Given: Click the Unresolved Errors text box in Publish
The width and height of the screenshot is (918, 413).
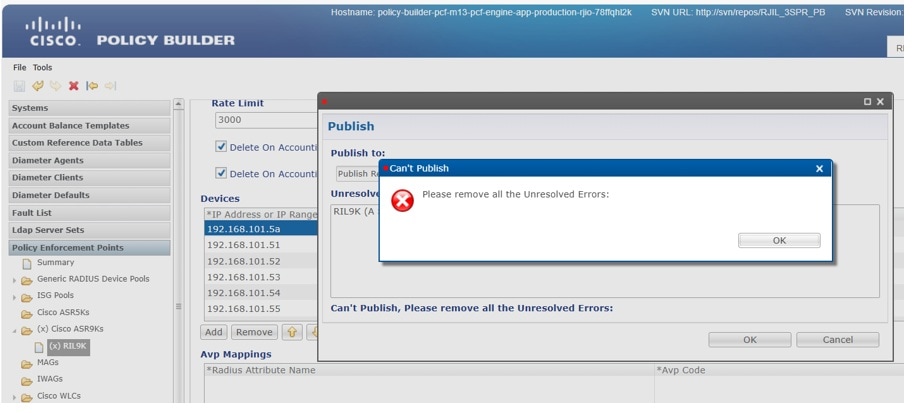Looking at the screenshot, I should [604, 251].
